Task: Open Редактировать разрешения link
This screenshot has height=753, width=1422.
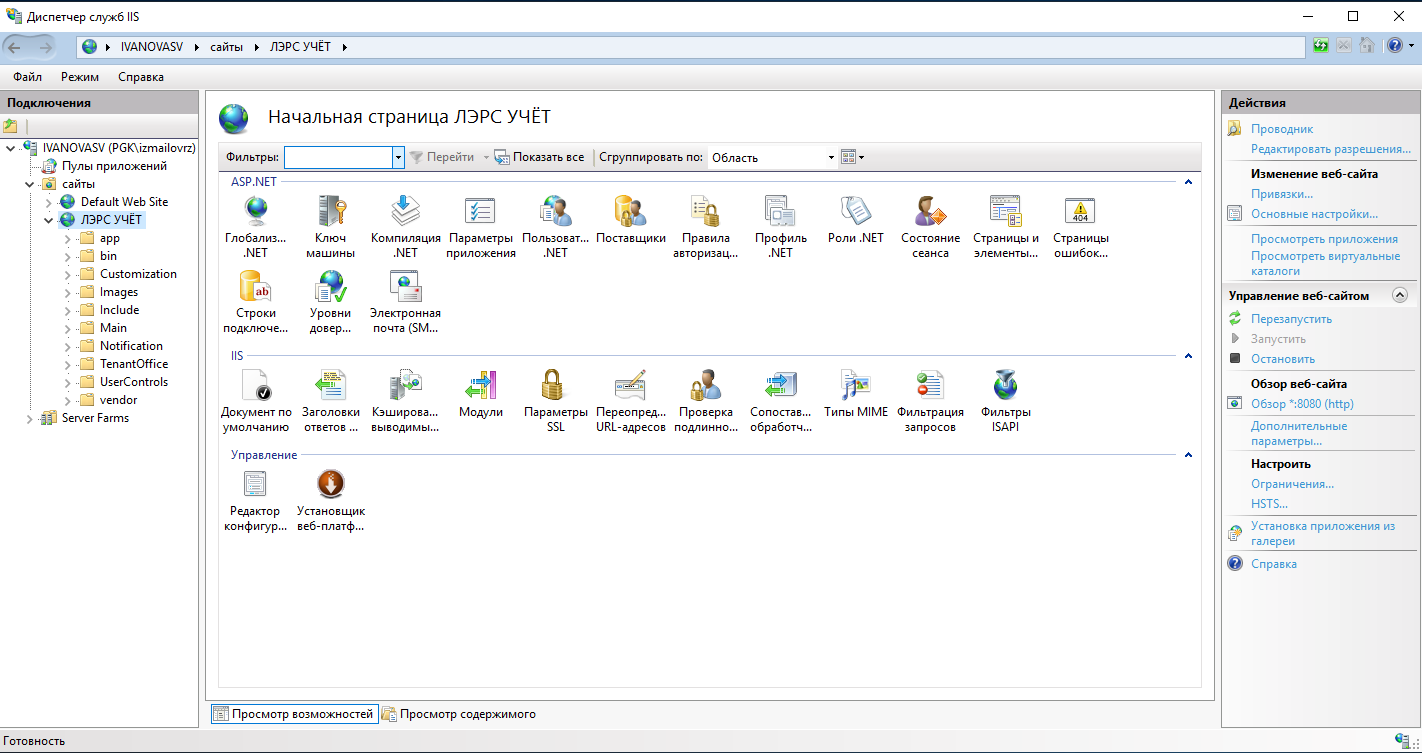Action: click(x=1331, y=149)
